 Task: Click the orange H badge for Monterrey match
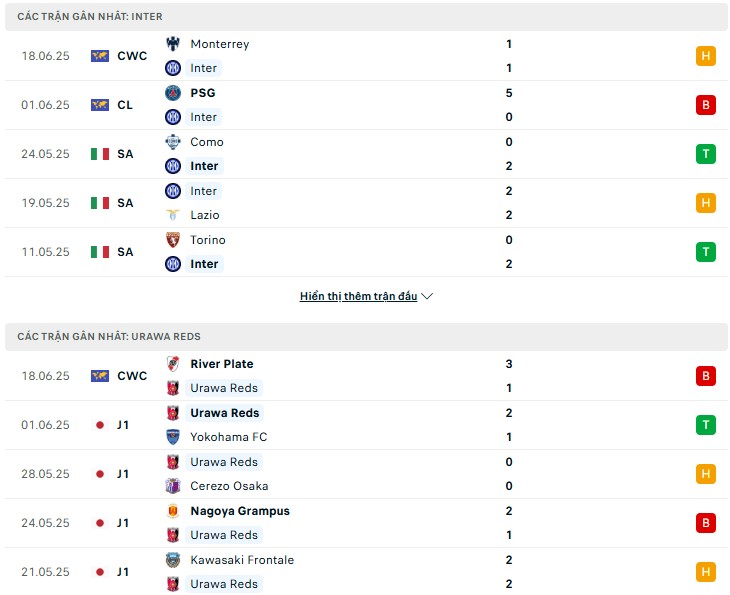pos(705,56)
